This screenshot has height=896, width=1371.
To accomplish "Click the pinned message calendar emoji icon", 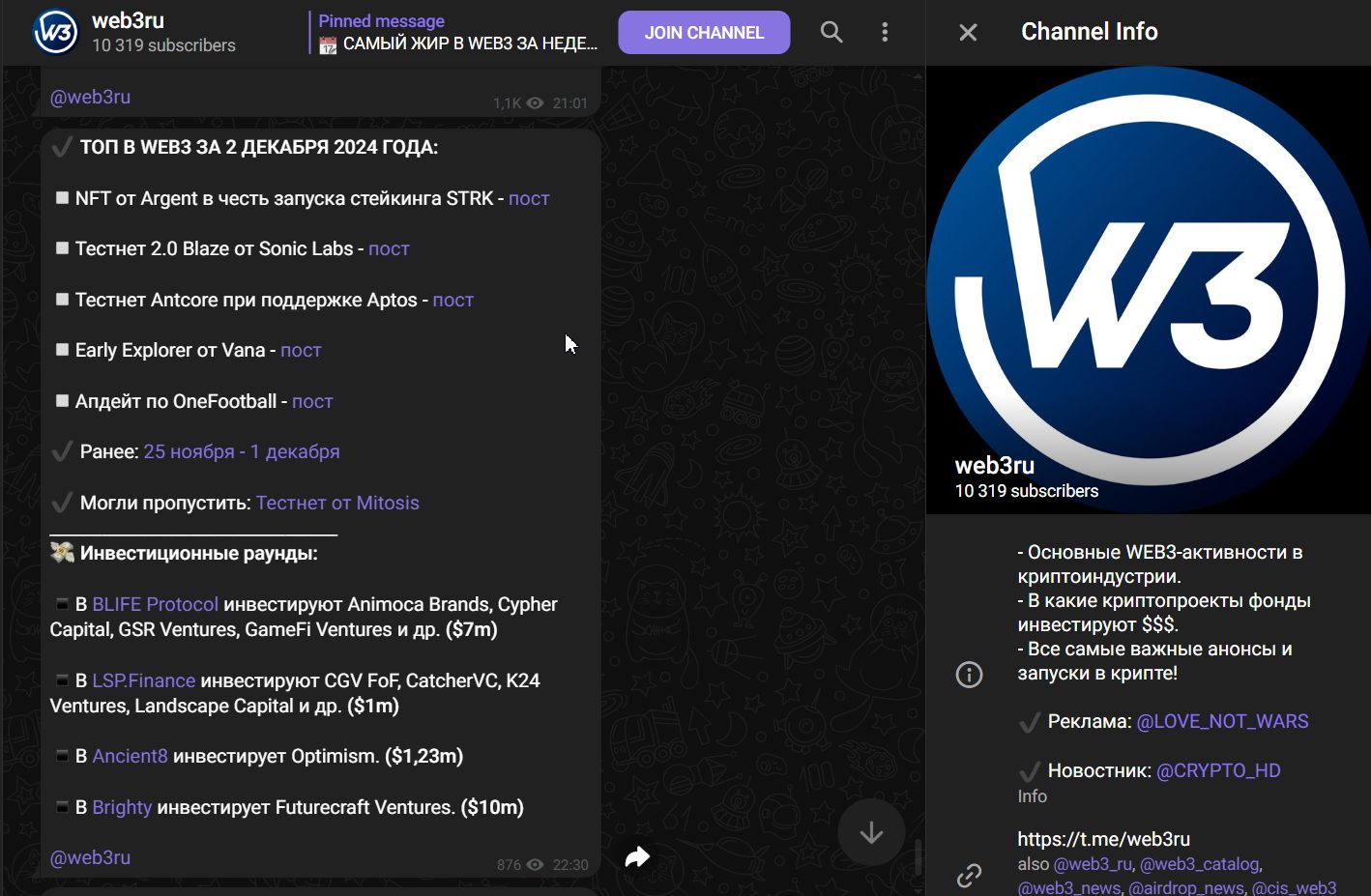I will (328, 44).
